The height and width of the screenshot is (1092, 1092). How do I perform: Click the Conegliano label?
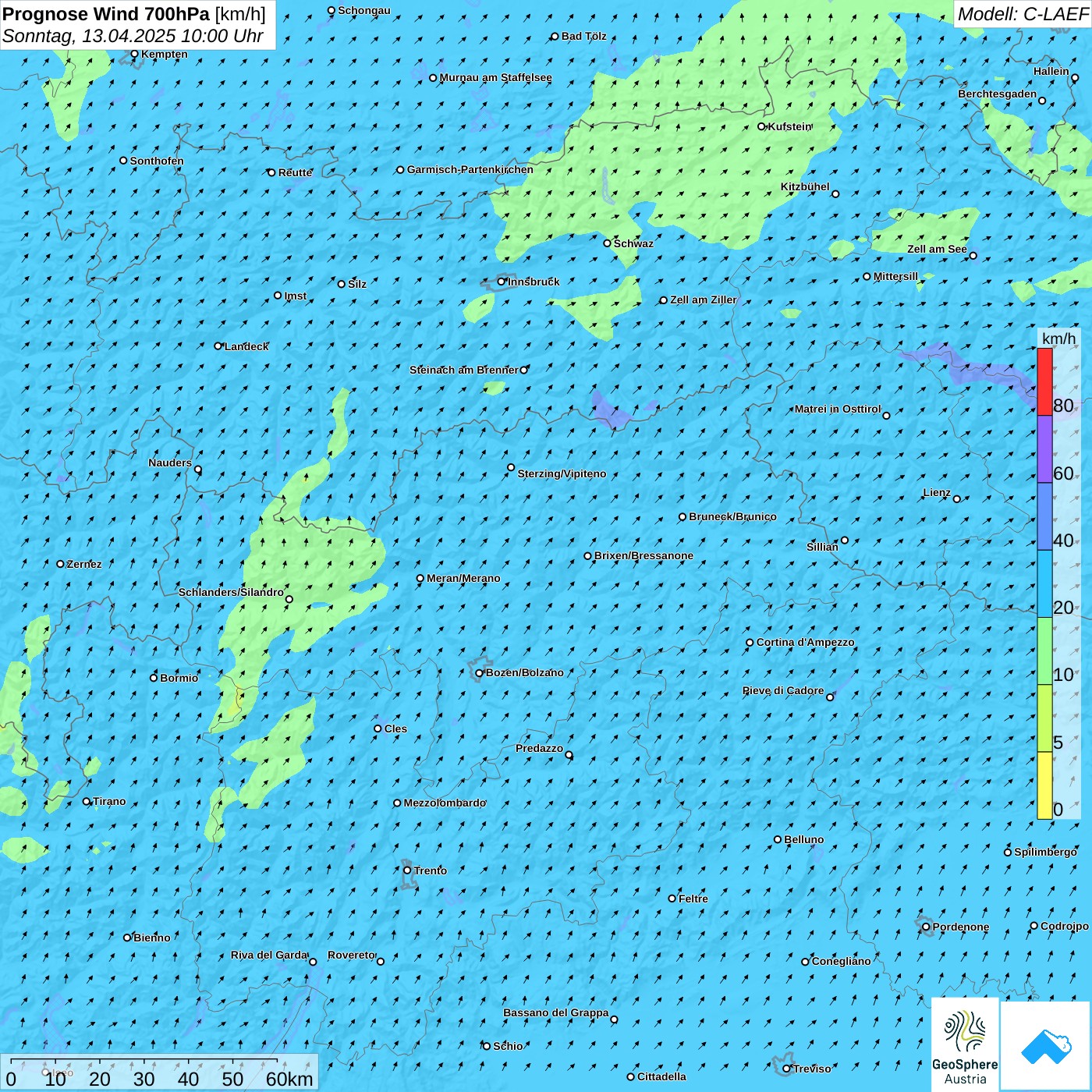(x=841, y=961)
